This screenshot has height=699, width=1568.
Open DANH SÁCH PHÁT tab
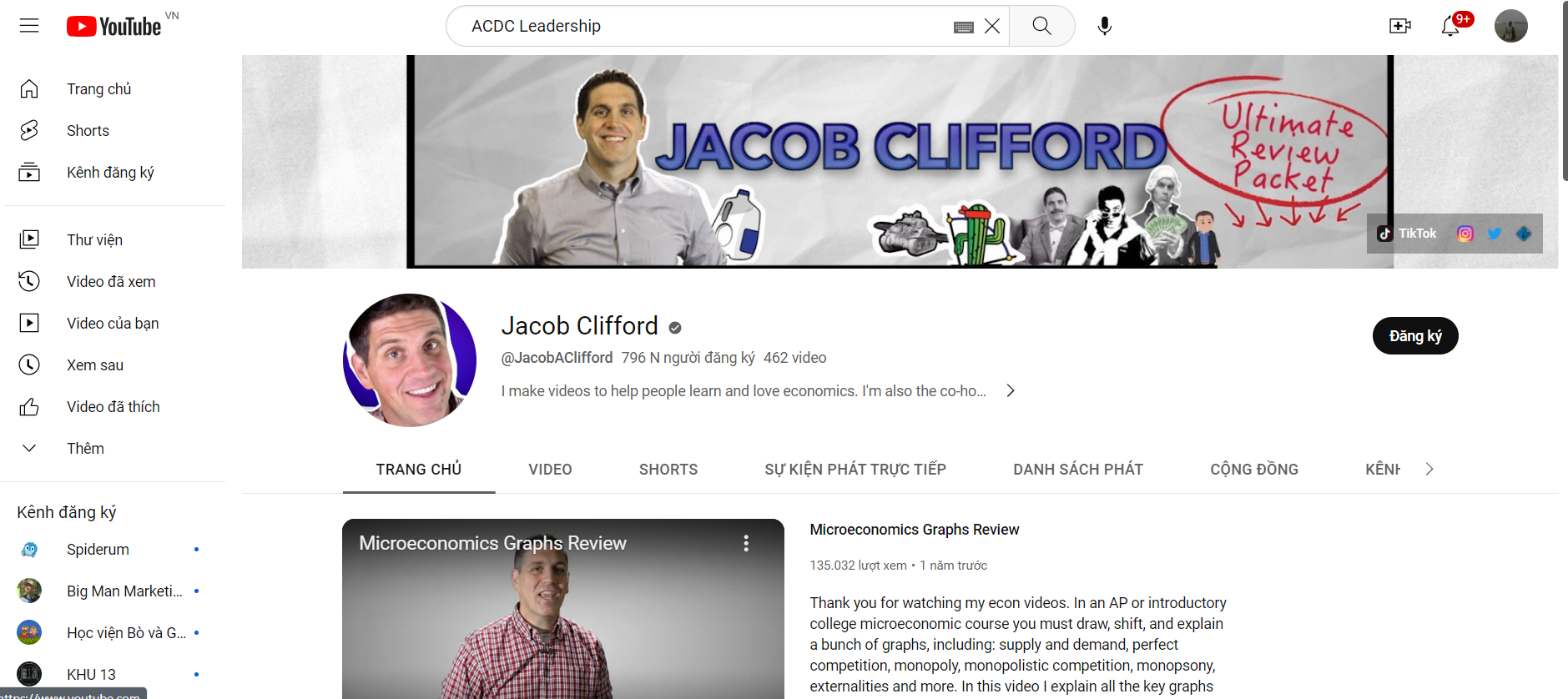click(x=1078, y=469)
